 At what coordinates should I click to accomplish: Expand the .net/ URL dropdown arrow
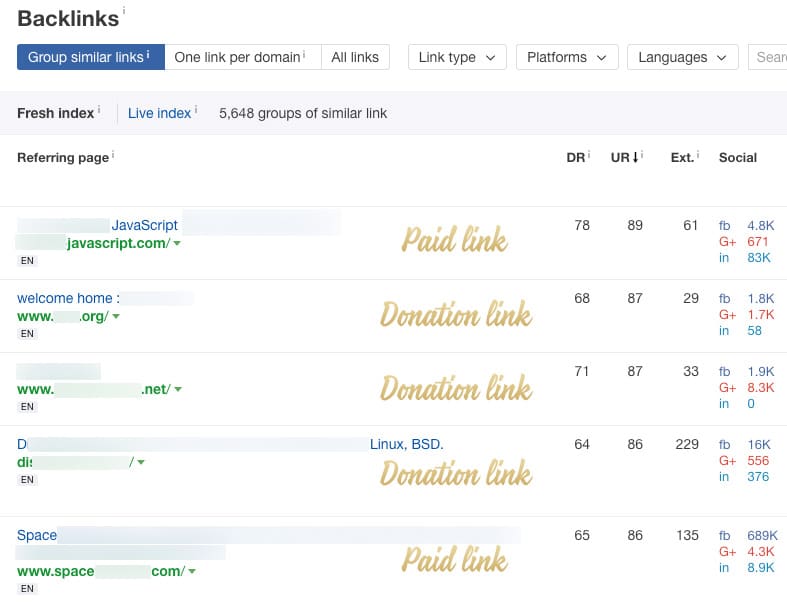click(178, 390)
